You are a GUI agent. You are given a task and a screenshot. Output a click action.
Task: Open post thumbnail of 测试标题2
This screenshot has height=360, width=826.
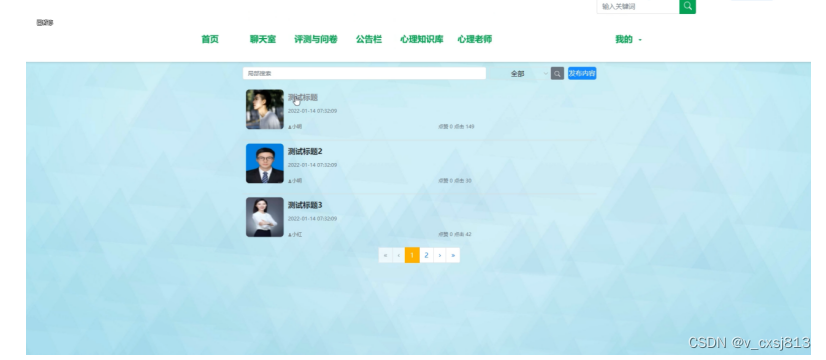(x=264, y=163)
